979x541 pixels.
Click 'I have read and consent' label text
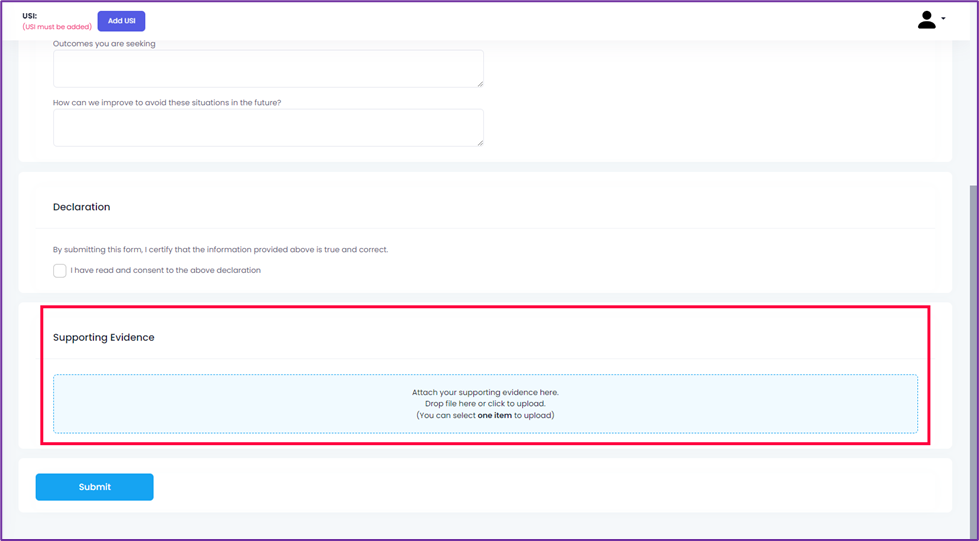click(x=165, y=270)
